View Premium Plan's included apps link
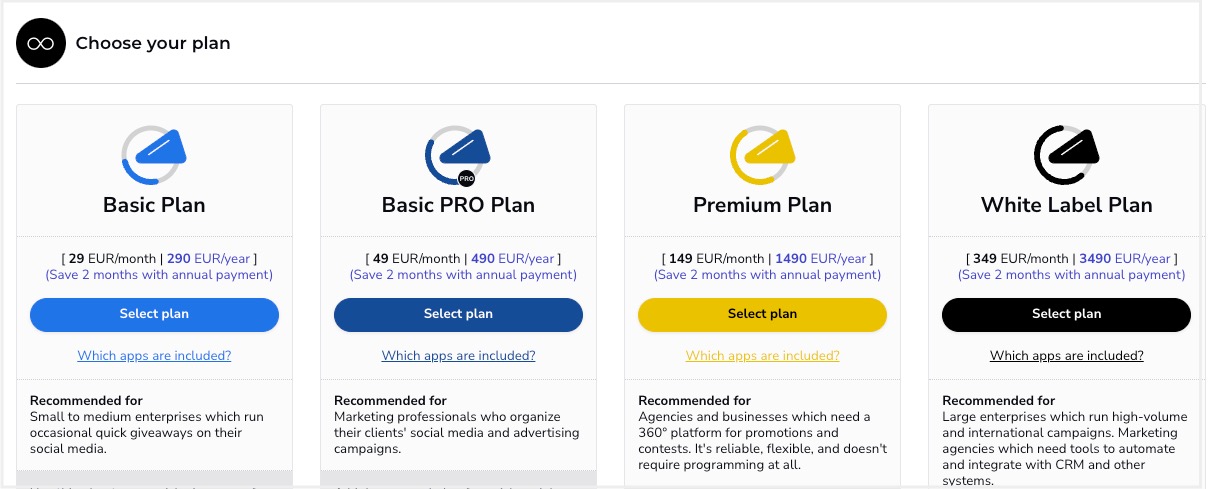Image resolution: width=1208 pixels, height=489 pixels. click(x=762, y=356)
